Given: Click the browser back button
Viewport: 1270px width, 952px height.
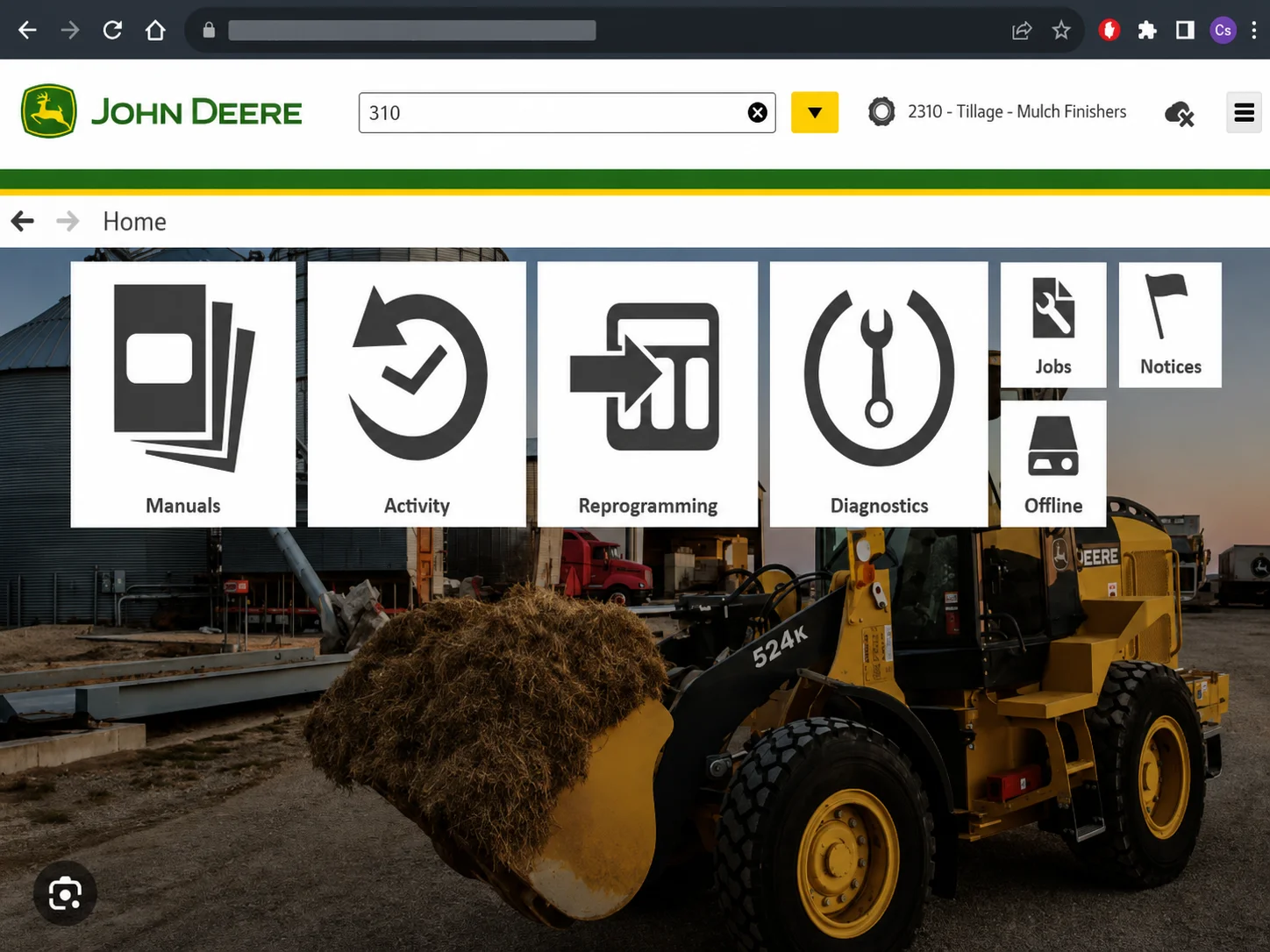Looking at the screenshot, I should tap(27, 31).
